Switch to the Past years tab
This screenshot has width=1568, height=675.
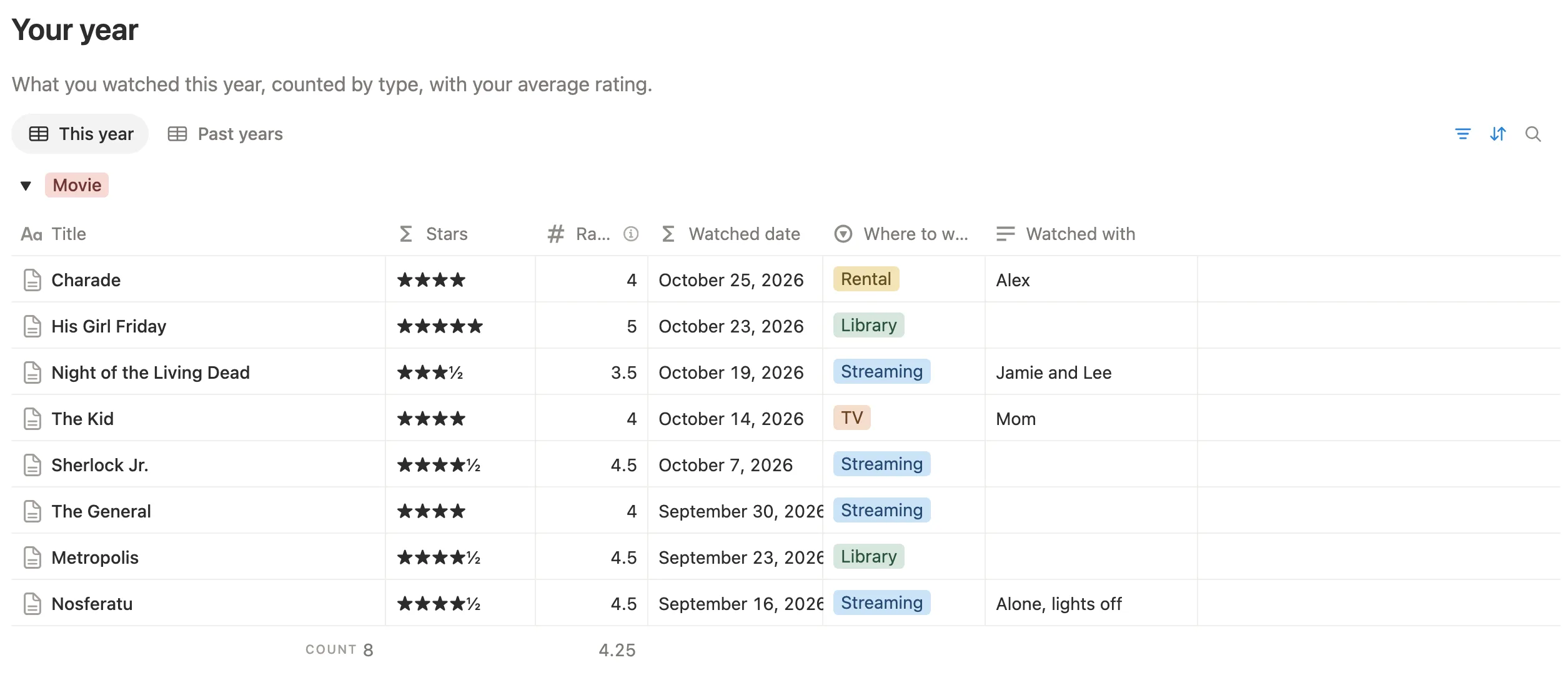[226, 134]
